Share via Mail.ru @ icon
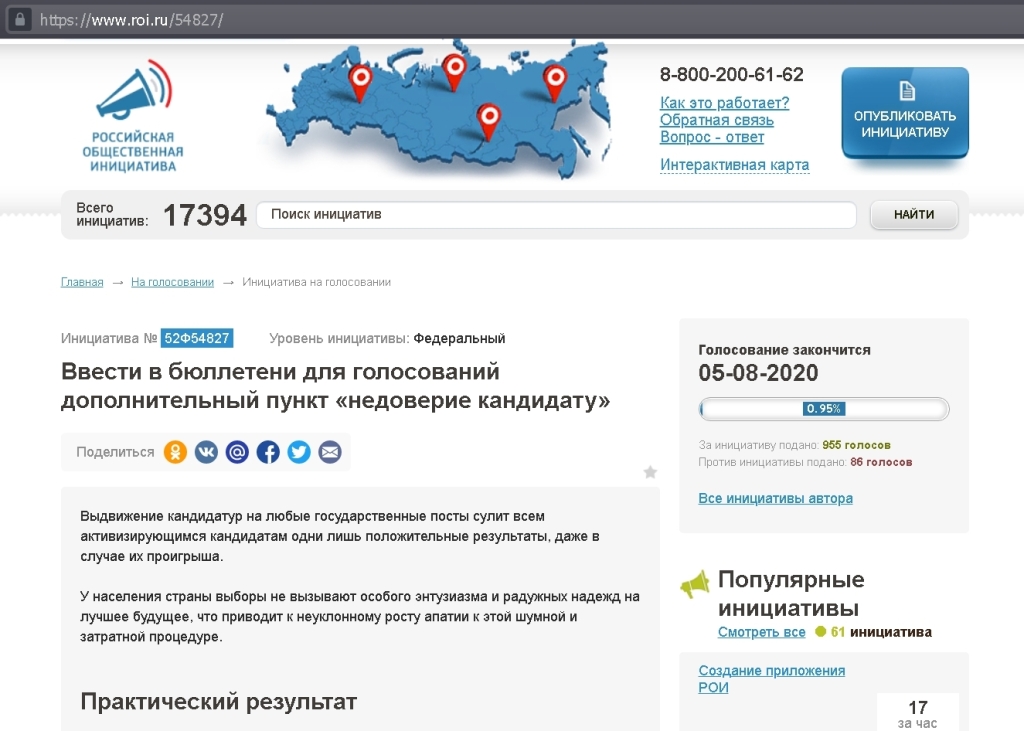1024x731 pixels. (x=237, y=452)
